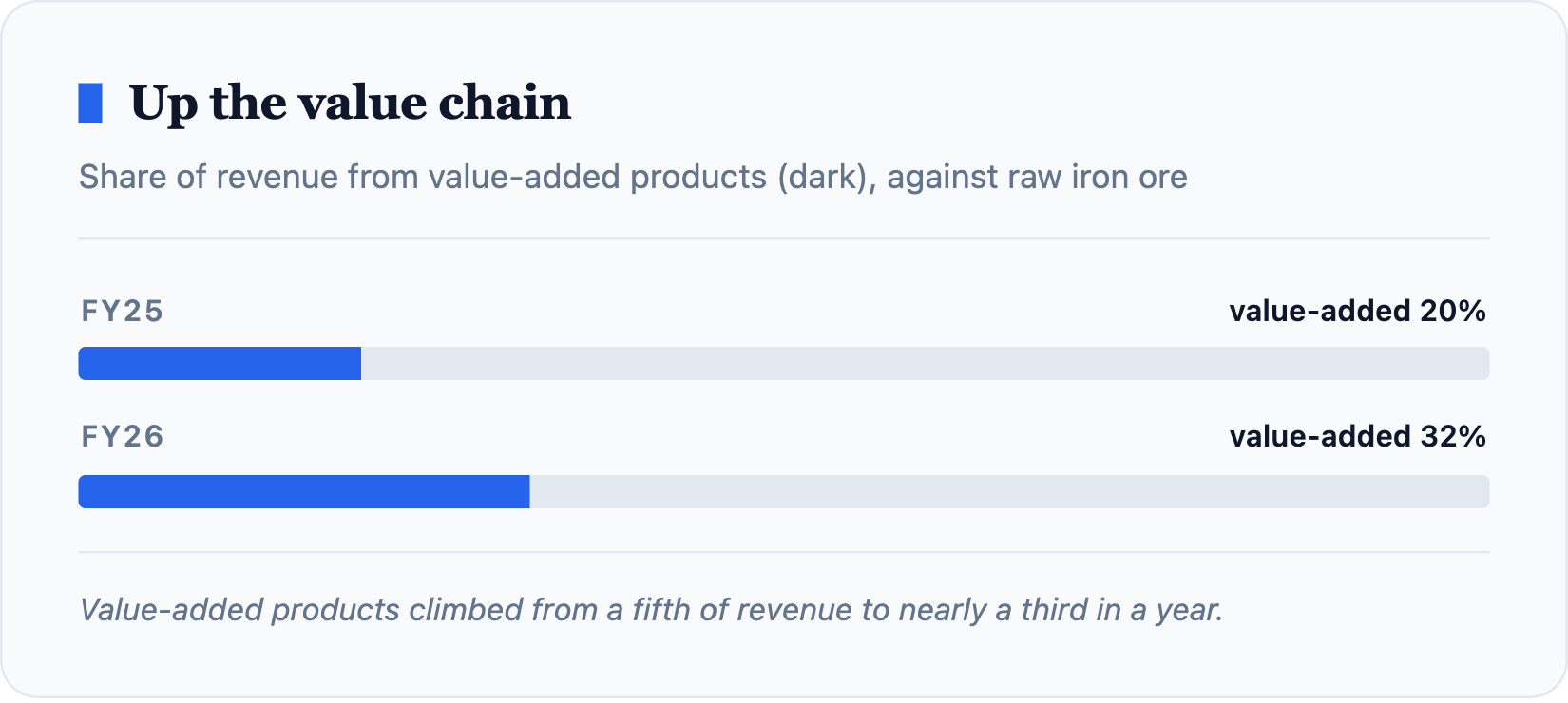Click the divider line below the subtitle
Image resolution: width=1568 pixels, height=703 pixels.
[x=784, y=238]
